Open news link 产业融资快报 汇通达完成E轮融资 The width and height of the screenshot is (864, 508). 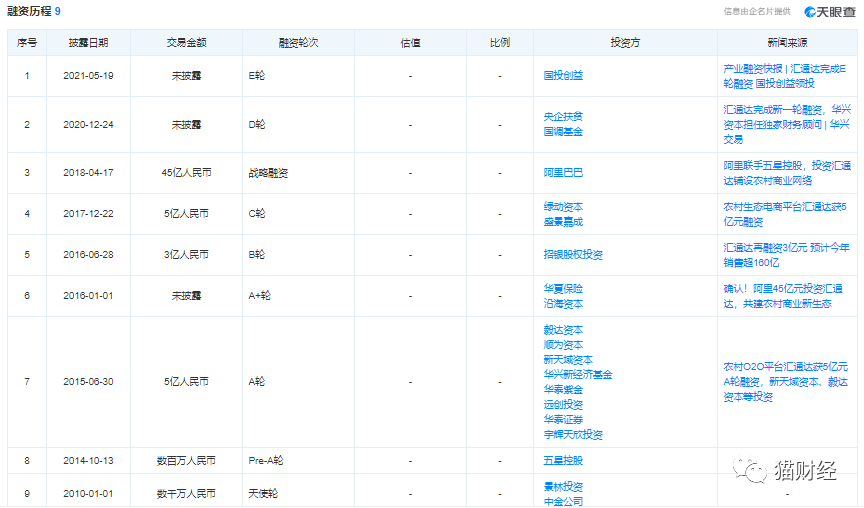785,76
